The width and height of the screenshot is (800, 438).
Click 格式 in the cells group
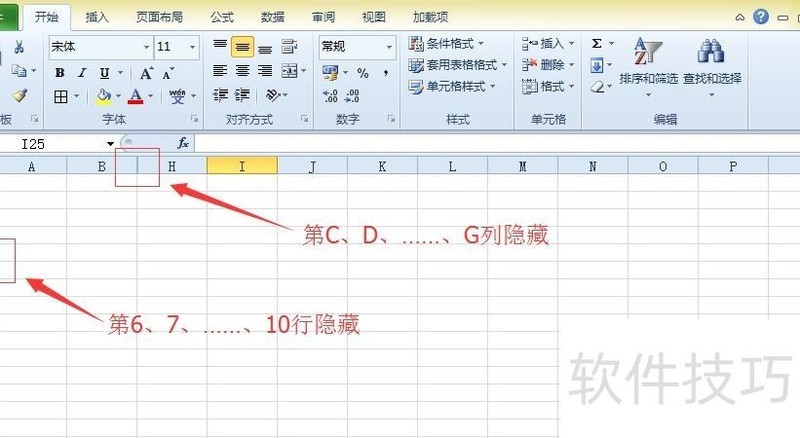point(548,87)
